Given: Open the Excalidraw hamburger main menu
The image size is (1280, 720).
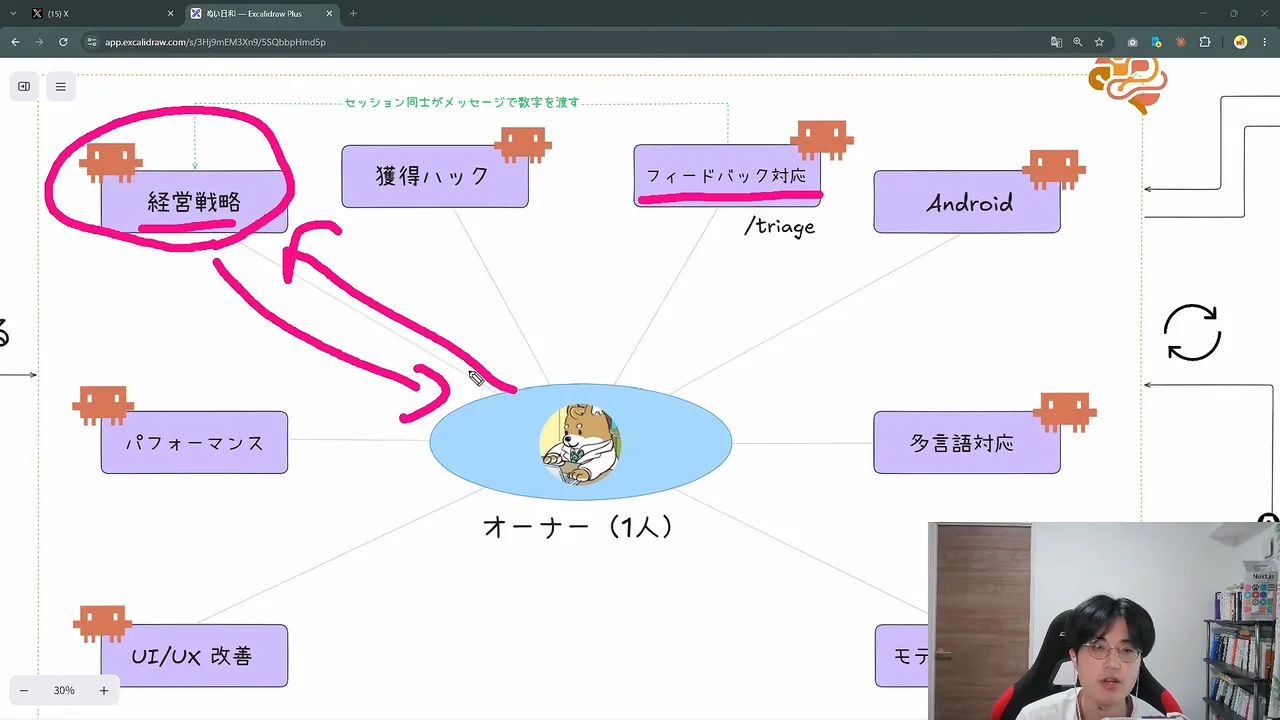Looking at the screenshot, I should pyautogui.click(x=60, y=87).
